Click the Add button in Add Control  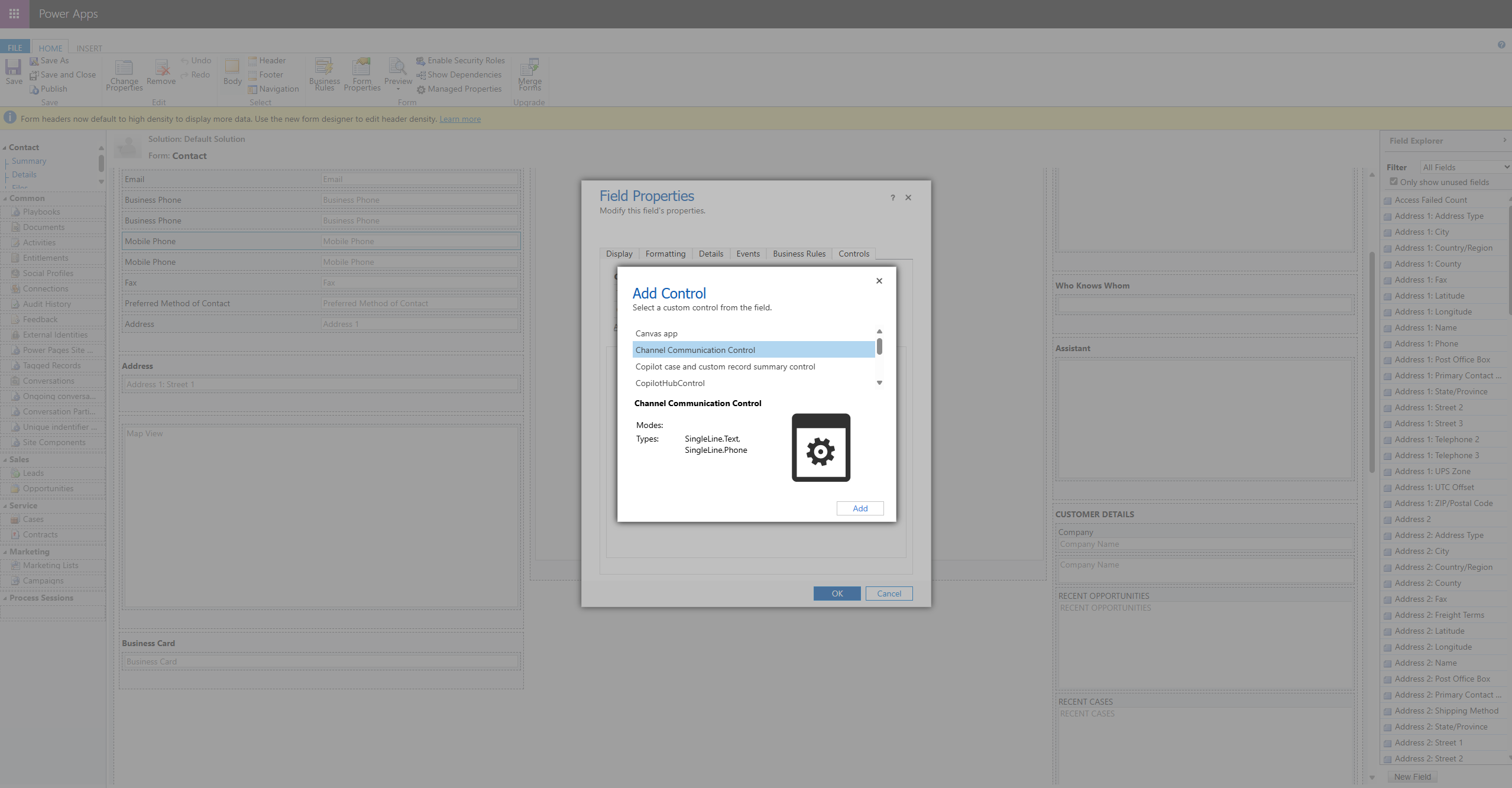tap(860, 508)
